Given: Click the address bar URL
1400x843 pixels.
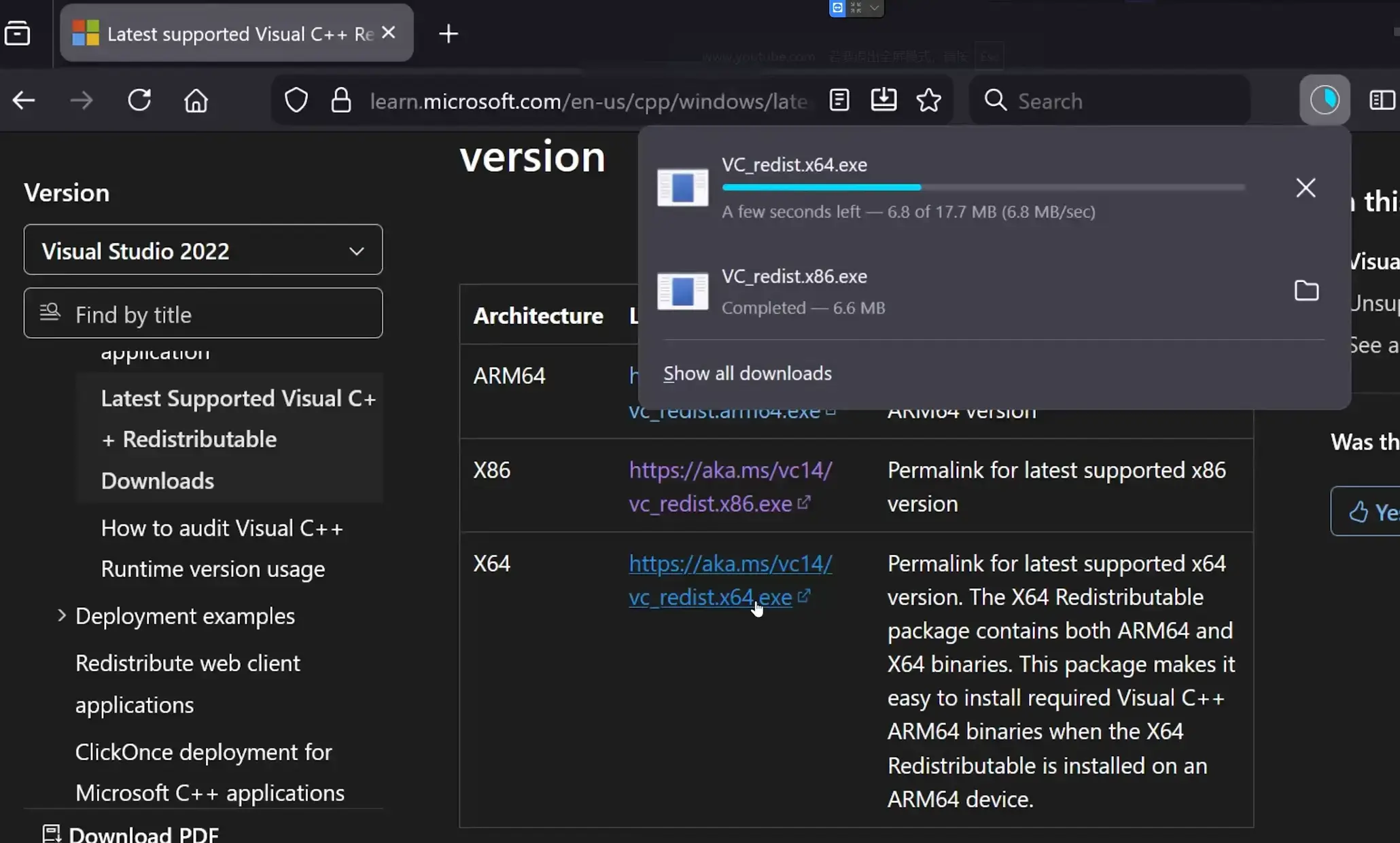Looking at the screenshot, I should click(x=589, y=101).
